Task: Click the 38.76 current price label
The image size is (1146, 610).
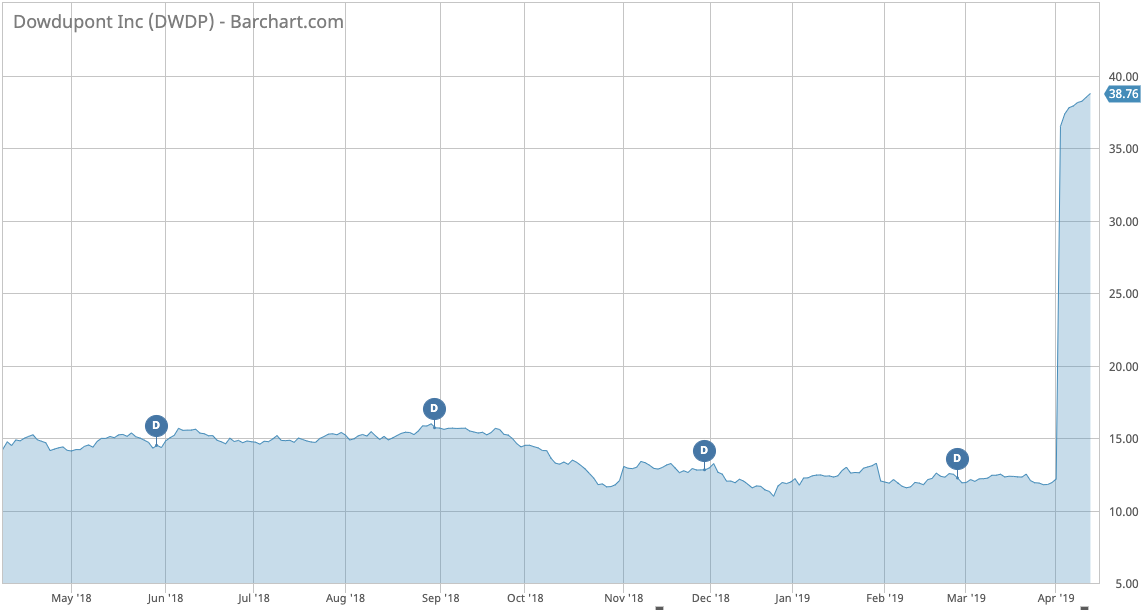Action: [x=1122, y=94]
